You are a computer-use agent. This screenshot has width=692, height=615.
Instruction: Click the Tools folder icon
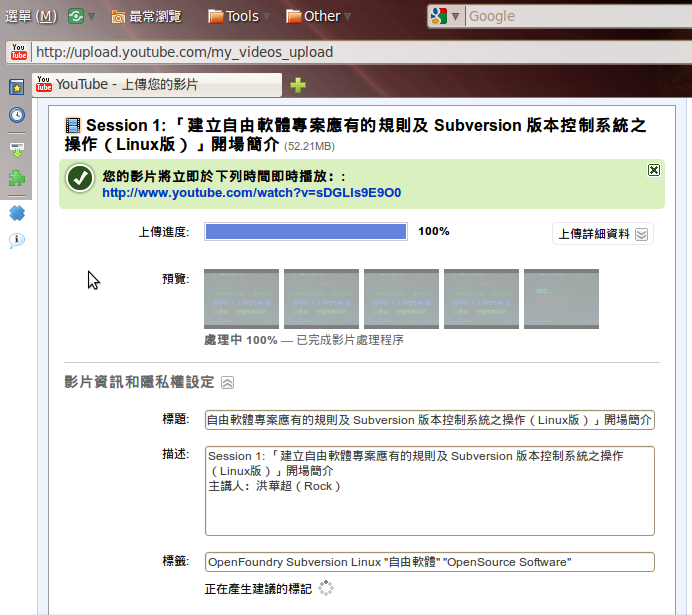point(215,16)
